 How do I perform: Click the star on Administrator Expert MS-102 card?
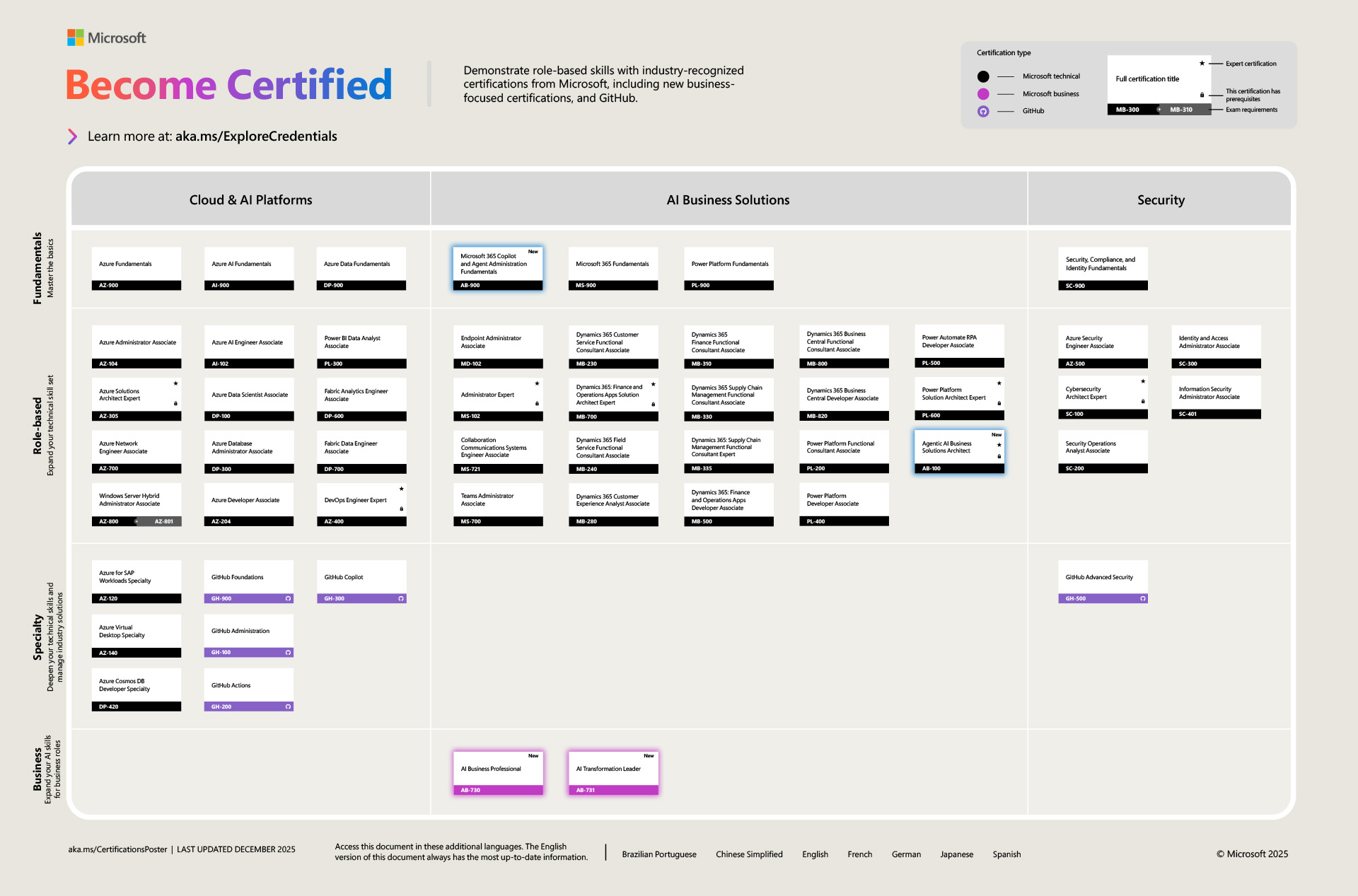538,385
